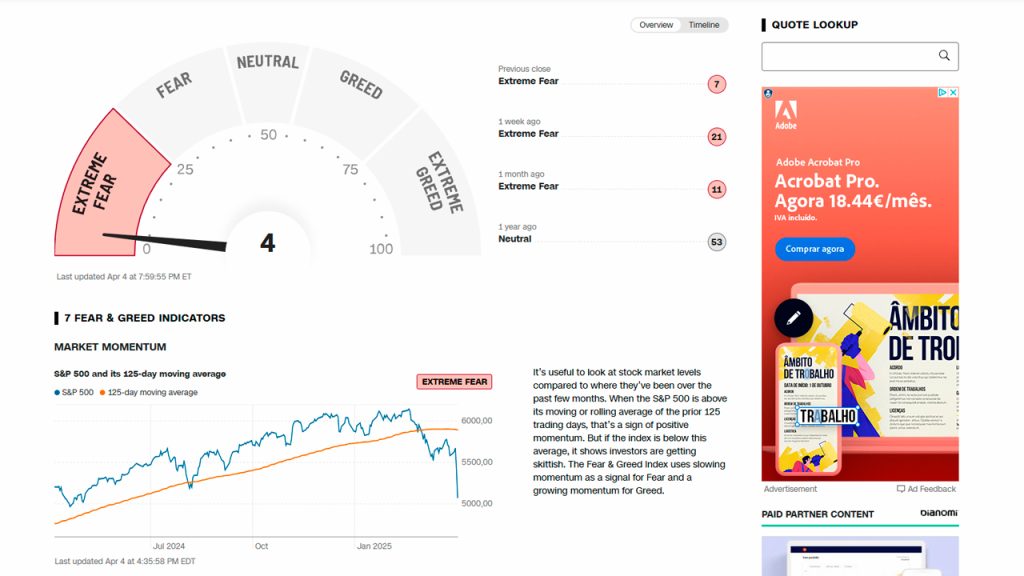This screenshot has width=1024, height=576.
Task: Click the Adobe logo in the advertisement
Action: point(786,115)
